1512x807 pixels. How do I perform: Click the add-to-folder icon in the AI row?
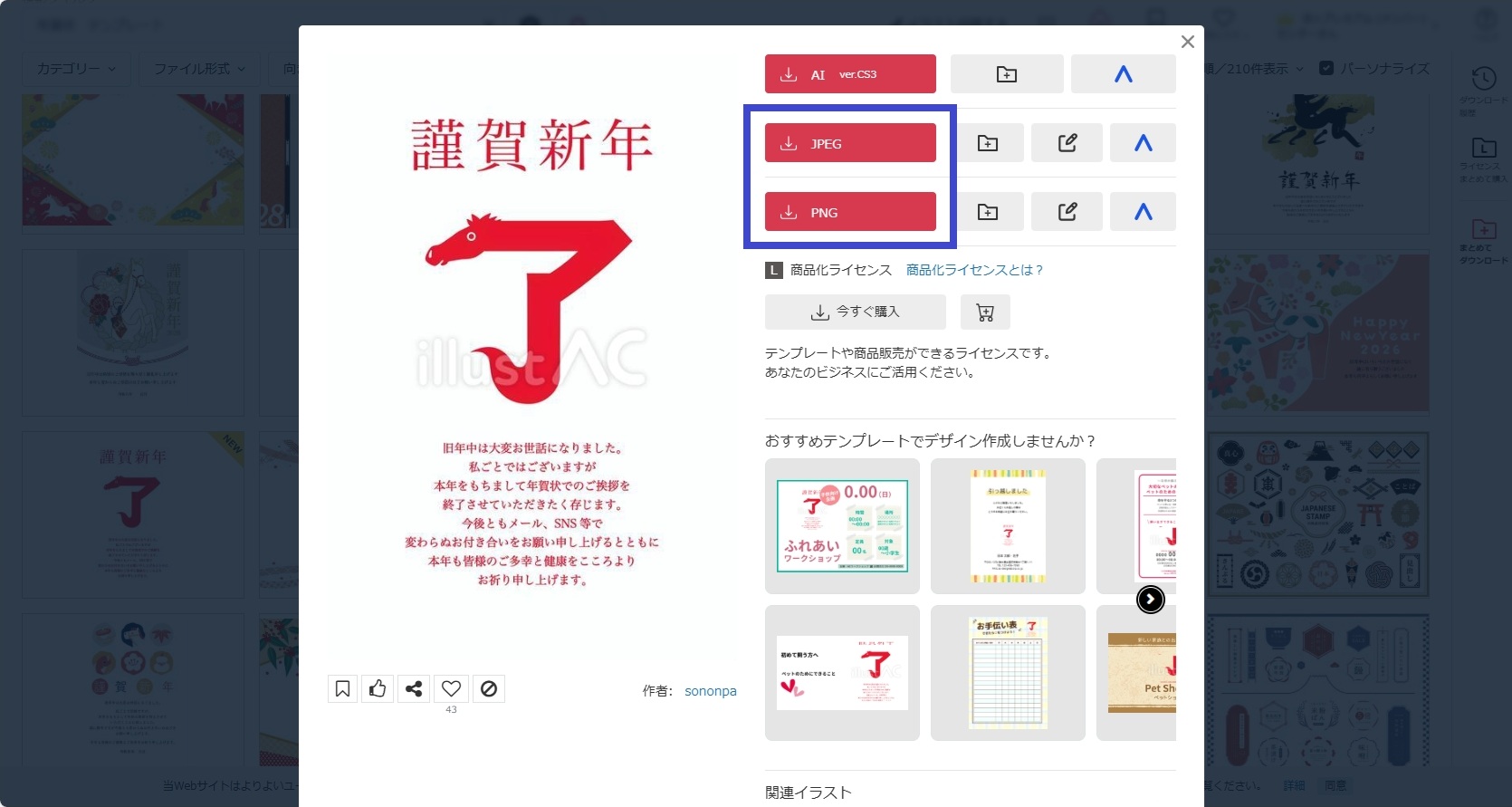(x=1006, y=74)
